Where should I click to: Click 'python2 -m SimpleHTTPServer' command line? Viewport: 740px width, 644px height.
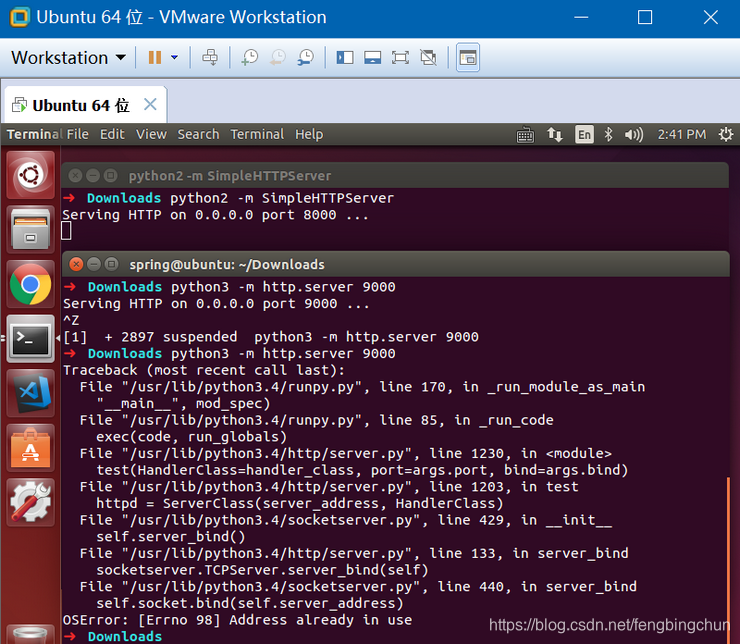tap(282, 198)
